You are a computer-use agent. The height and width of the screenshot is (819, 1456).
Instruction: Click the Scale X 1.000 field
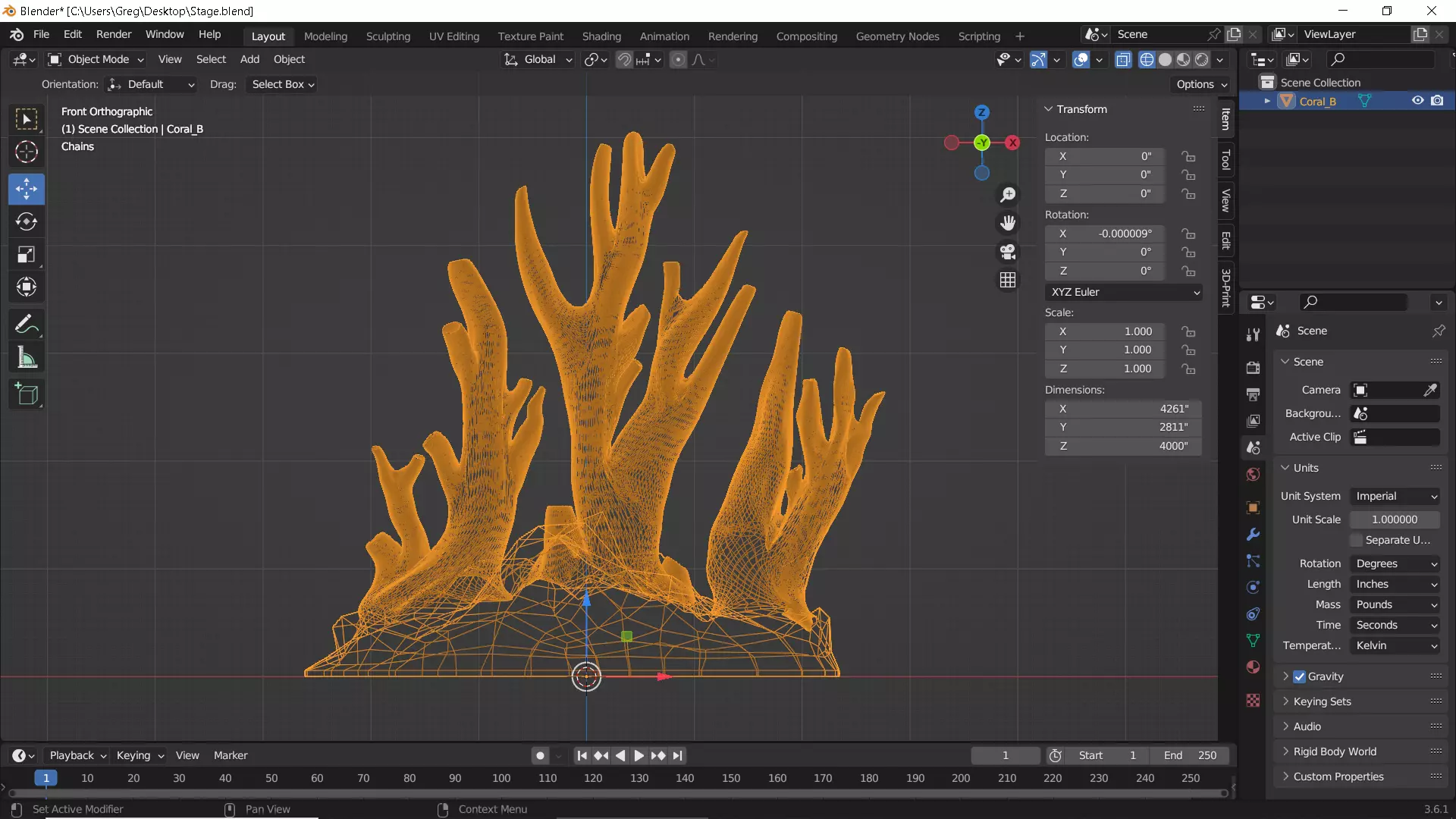coord(1105,331)
